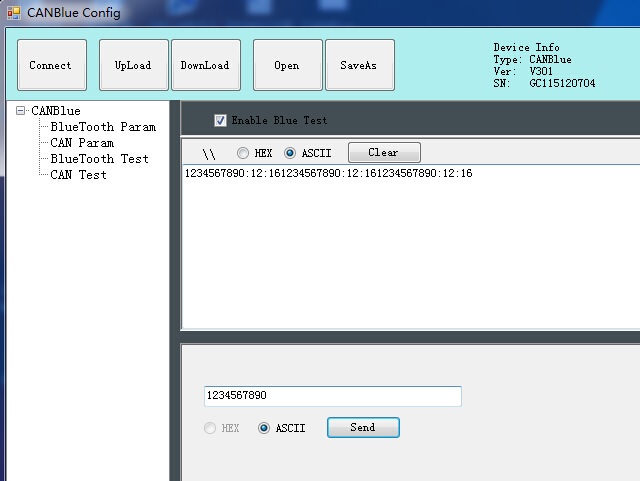This screenshot has width=640, height=481.
Task: Open BlueTooth Param in the tree
Action: 103,127
